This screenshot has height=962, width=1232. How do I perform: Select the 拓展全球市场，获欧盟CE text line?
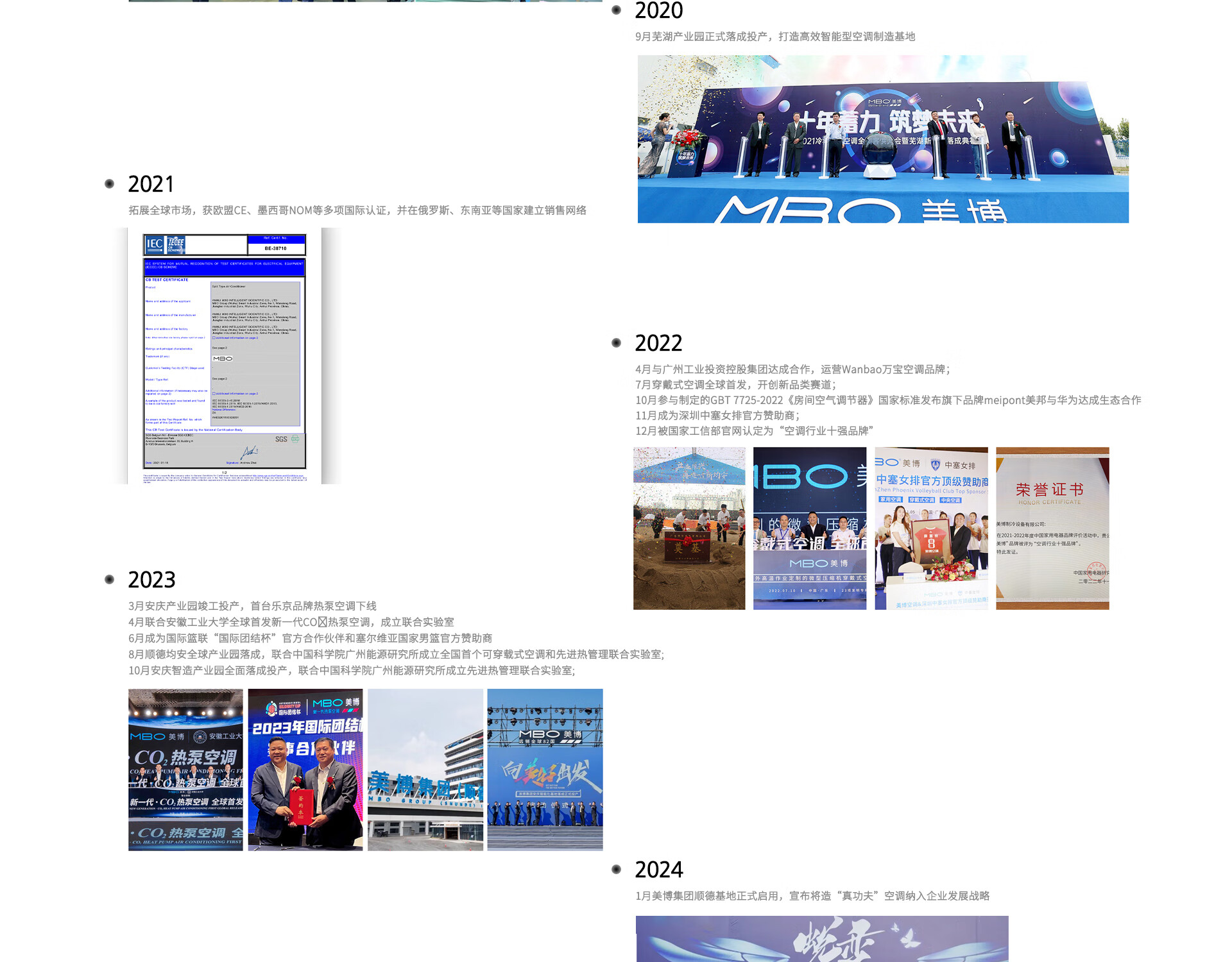point(357,210)
